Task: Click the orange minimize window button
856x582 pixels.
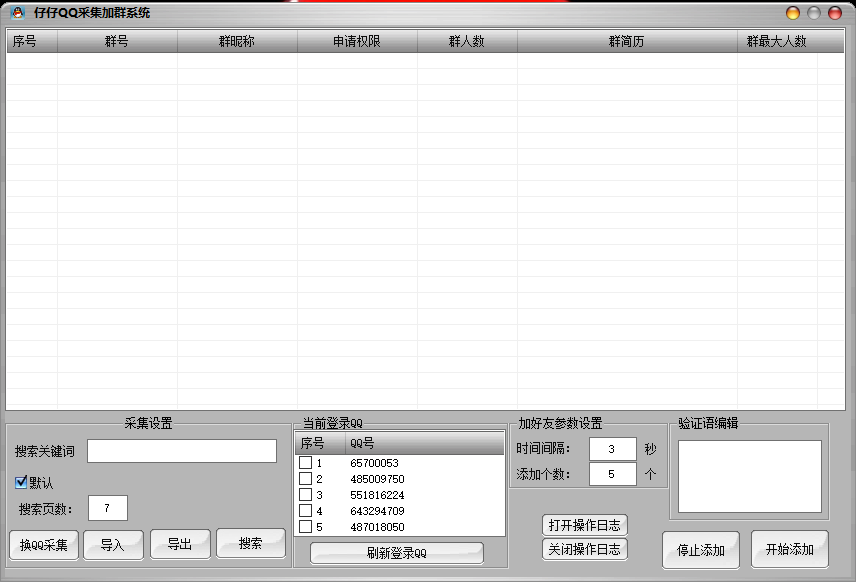Action: [793, 13]
